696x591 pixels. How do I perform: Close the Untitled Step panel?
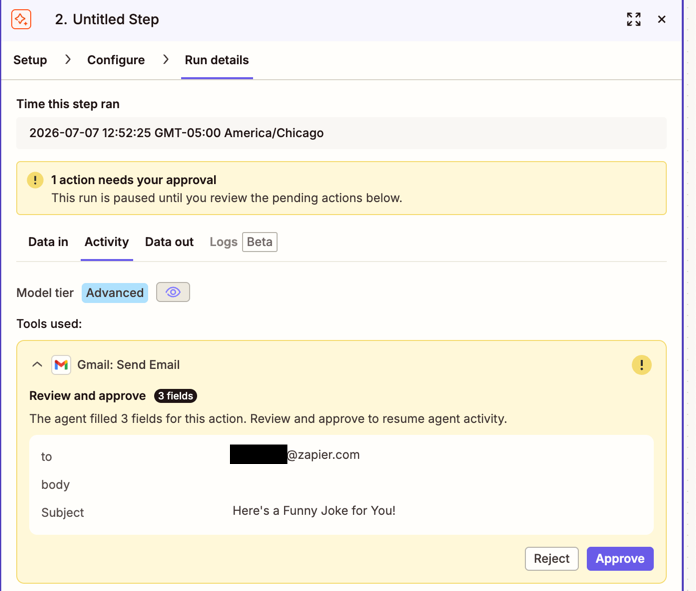[x=661, y=20]
